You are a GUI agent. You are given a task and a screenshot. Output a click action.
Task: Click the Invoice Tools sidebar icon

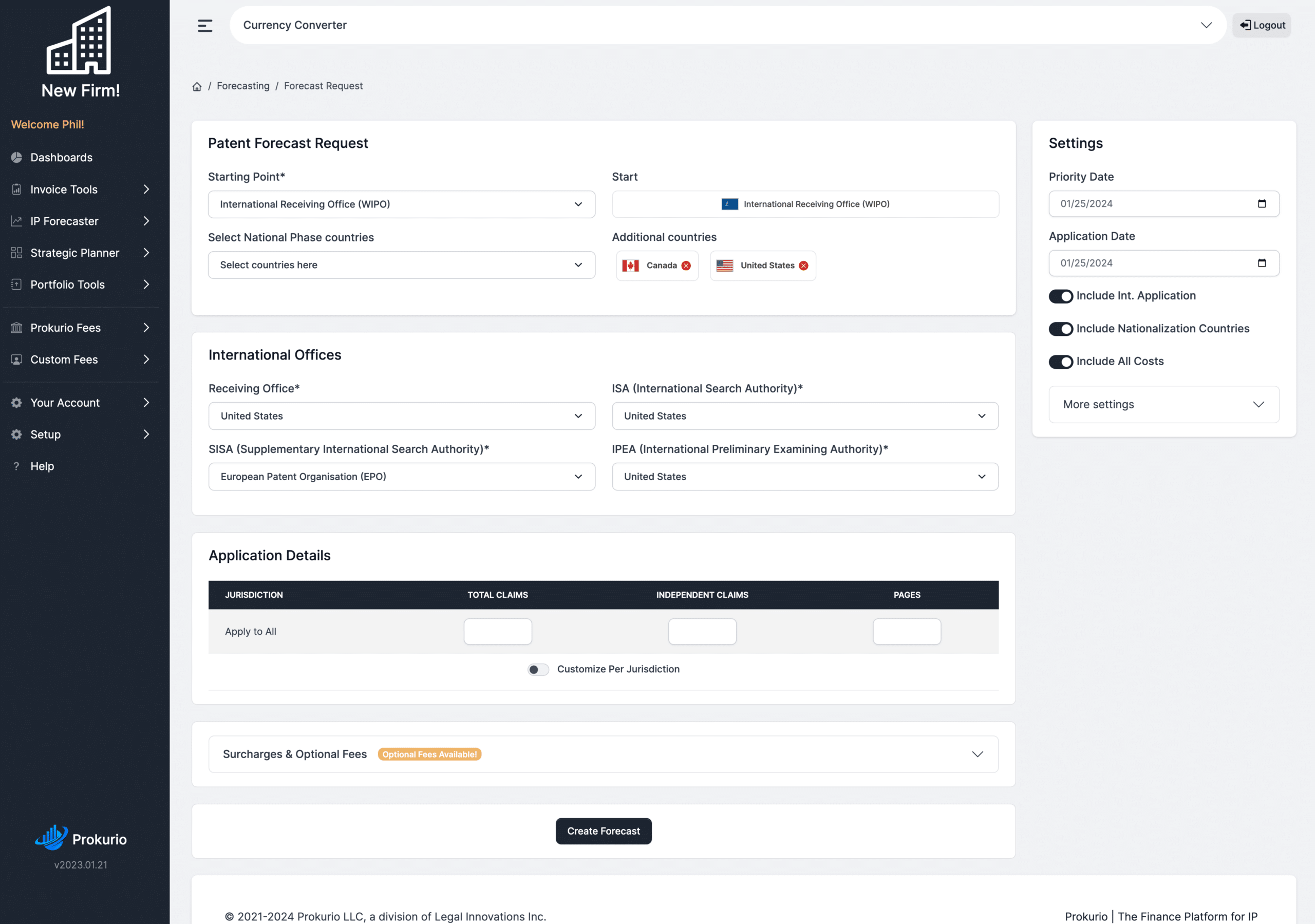pyautogui.click(x=16, y=190)
